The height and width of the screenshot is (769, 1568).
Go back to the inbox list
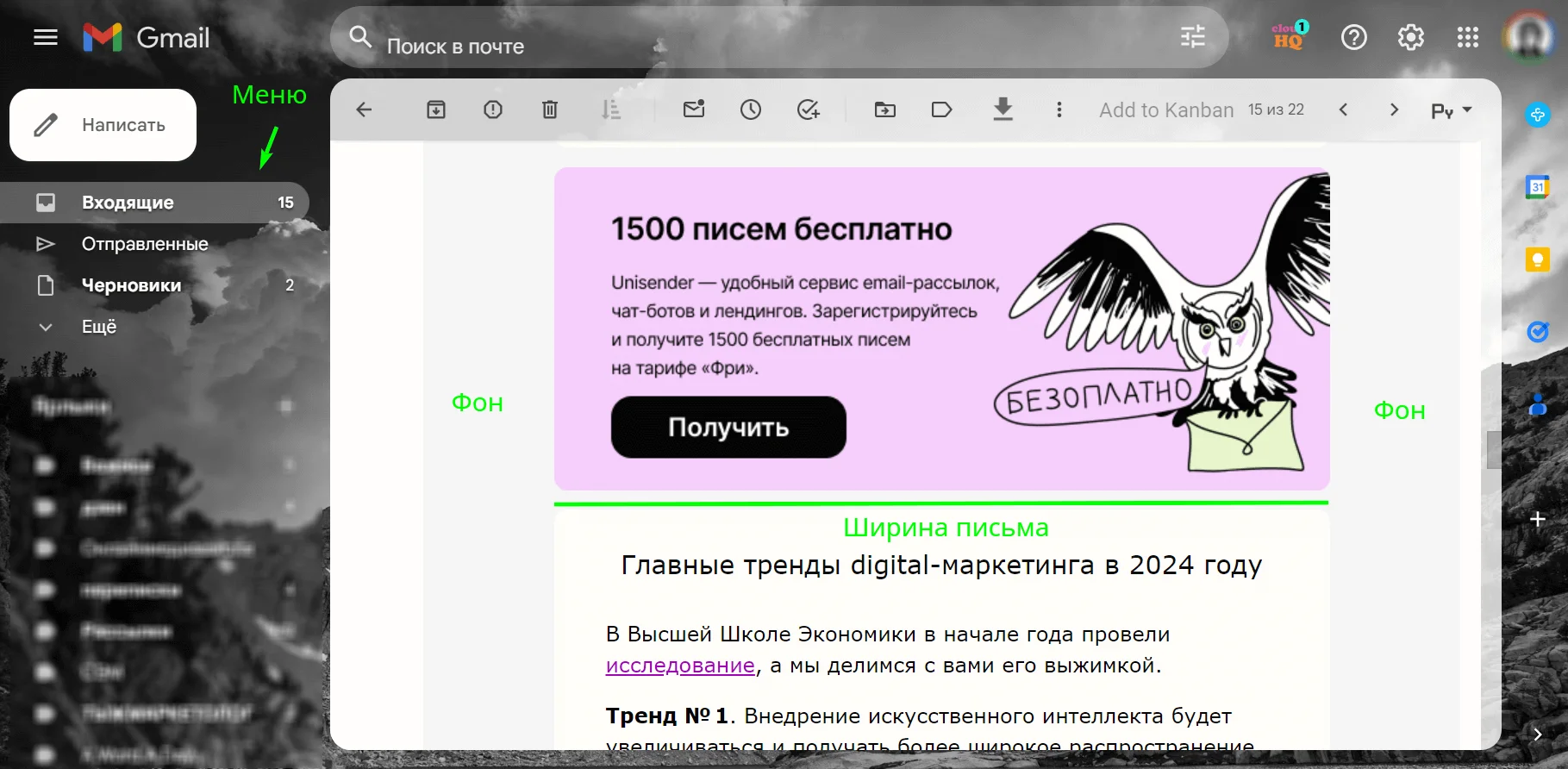point(364,109)
